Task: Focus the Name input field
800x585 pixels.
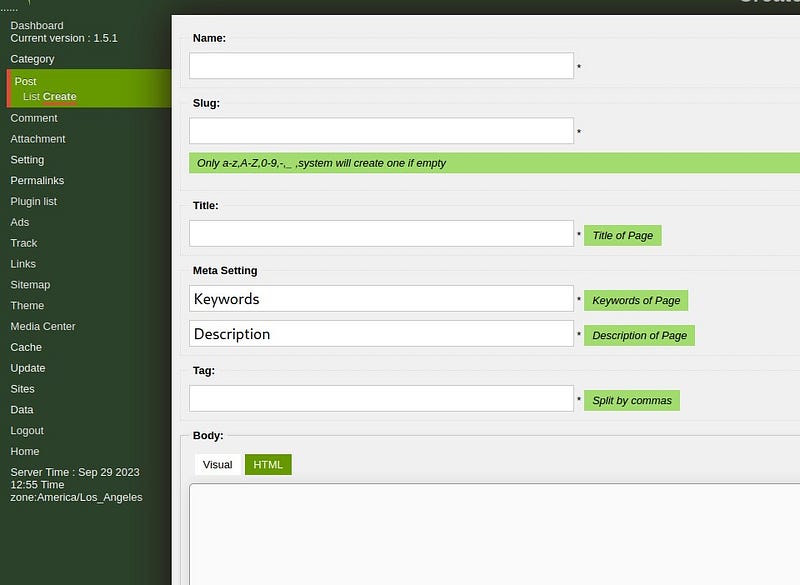Action: [x=381, y=66]
